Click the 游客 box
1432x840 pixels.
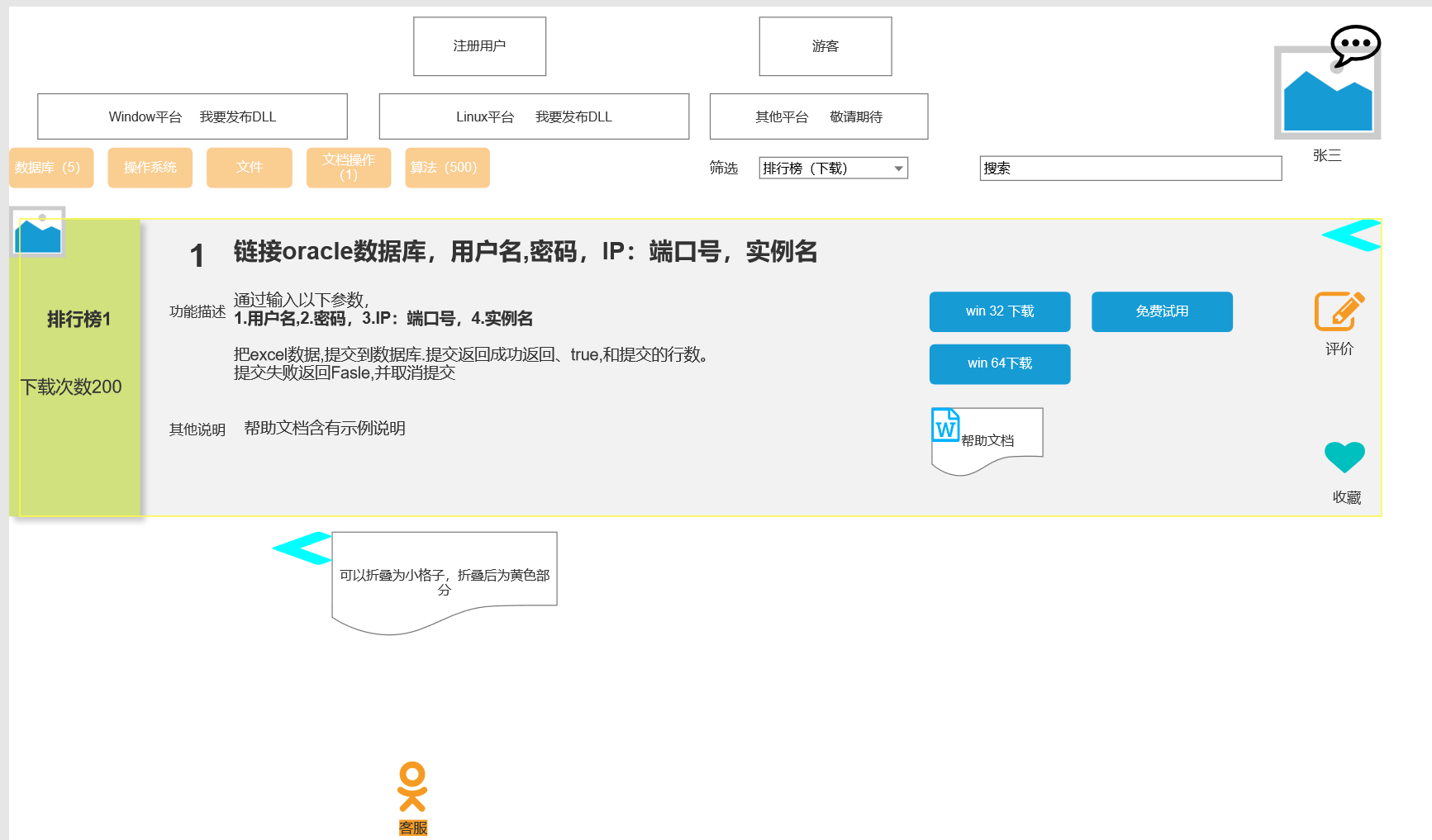[825, 46]
